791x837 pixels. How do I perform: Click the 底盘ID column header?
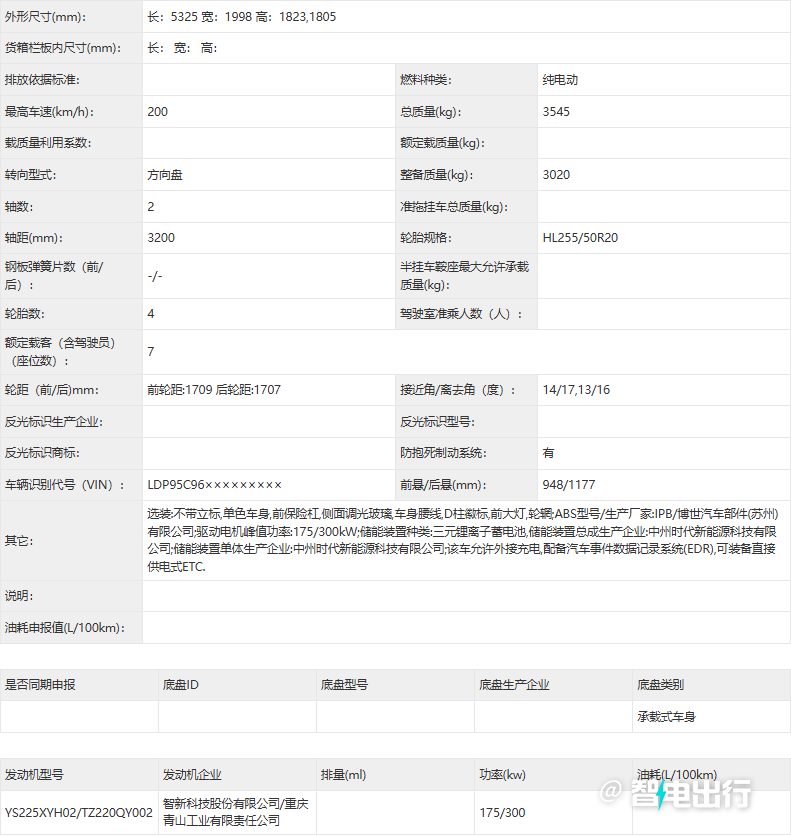click(x=180, y=685)
